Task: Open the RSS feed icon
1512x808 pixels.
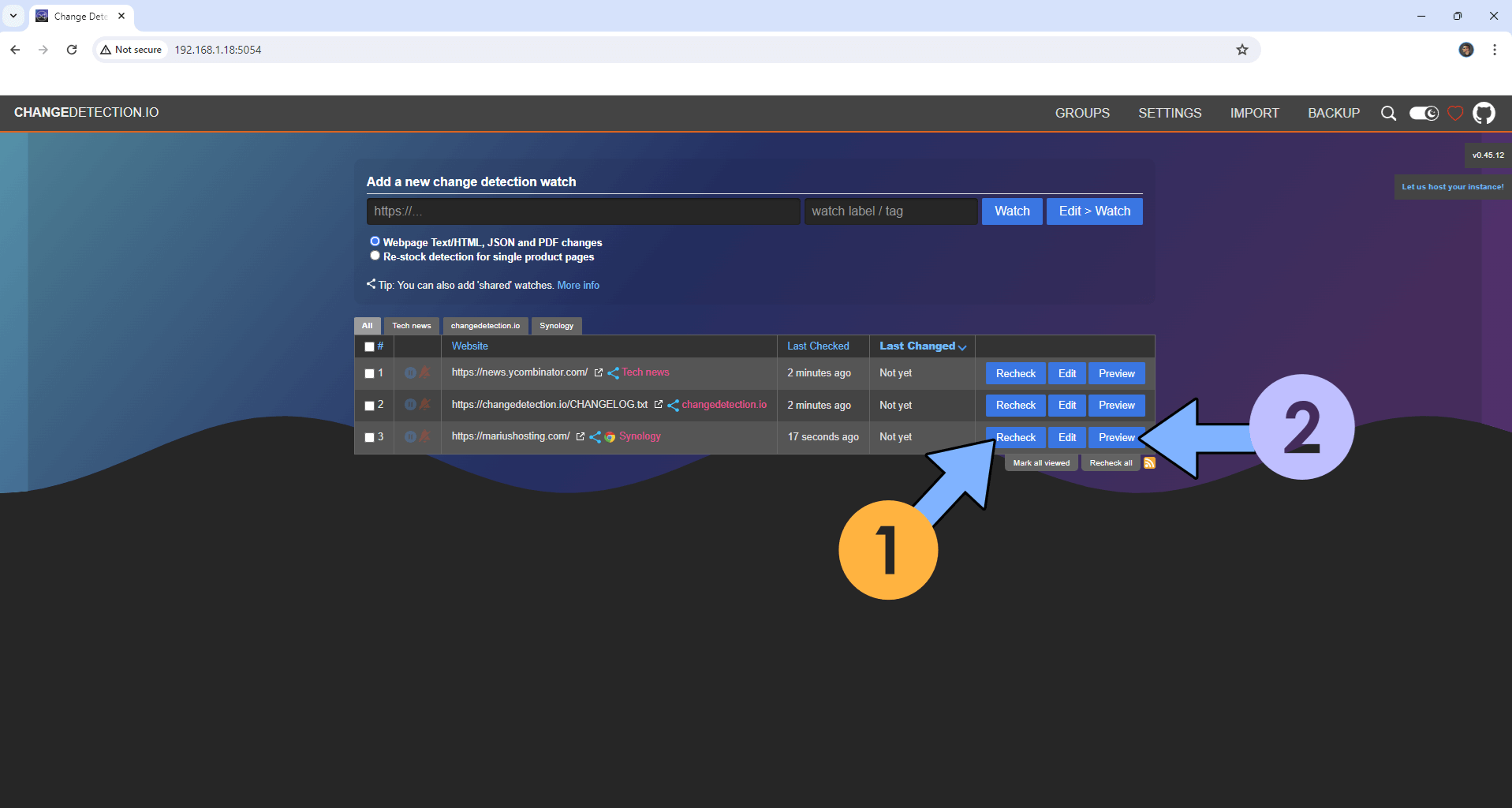Action: click(1149, 463)
